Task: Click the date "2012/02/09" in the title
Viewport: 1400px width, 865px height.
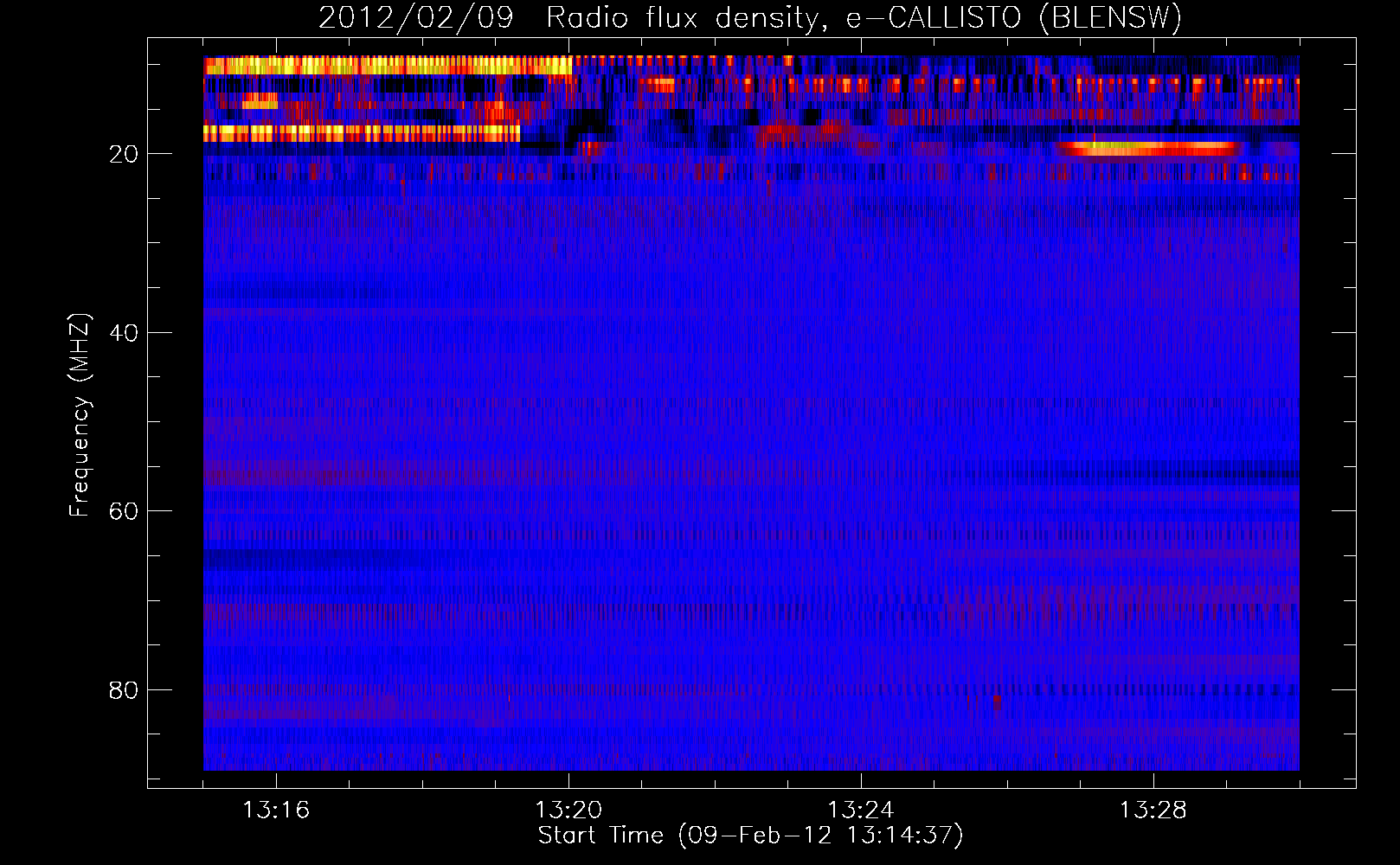Action: 416,17
